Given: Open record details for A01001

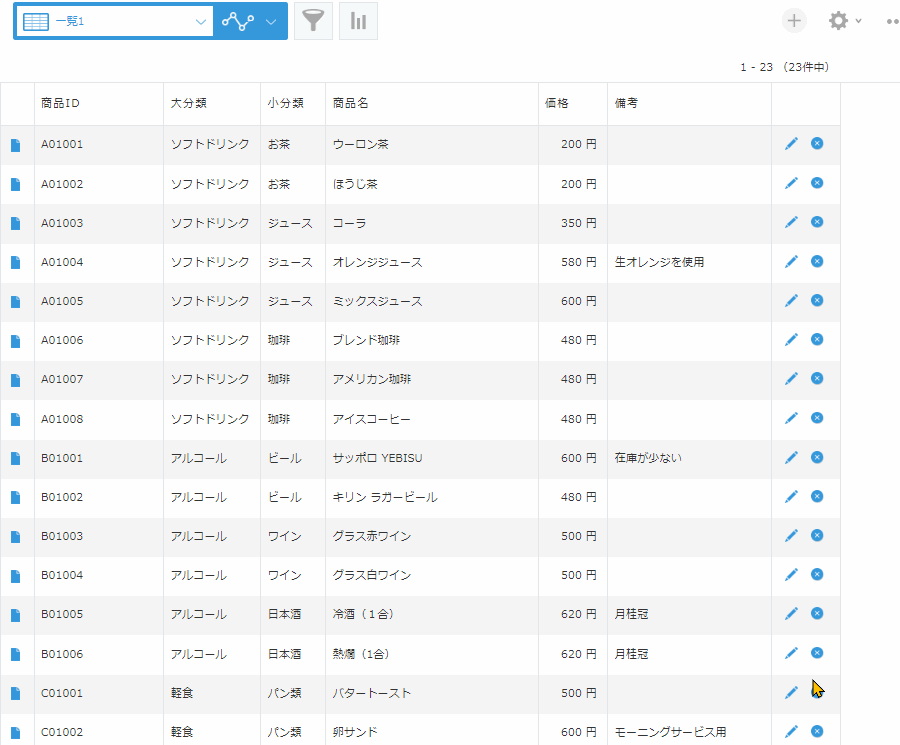Looking at the screenshot, I should click(x=15, y=145).
